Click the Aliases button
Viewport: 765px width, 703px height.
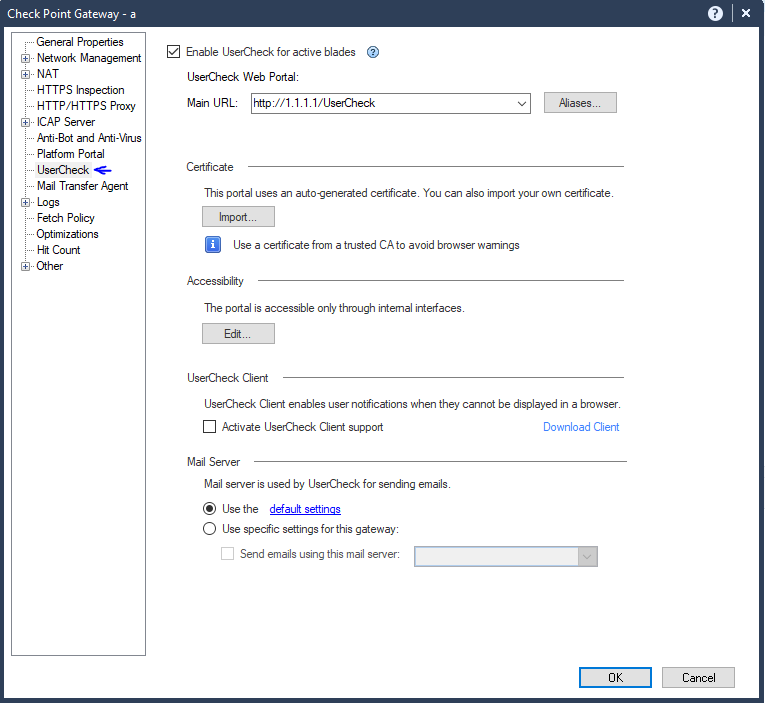click(x=580, y=102)
